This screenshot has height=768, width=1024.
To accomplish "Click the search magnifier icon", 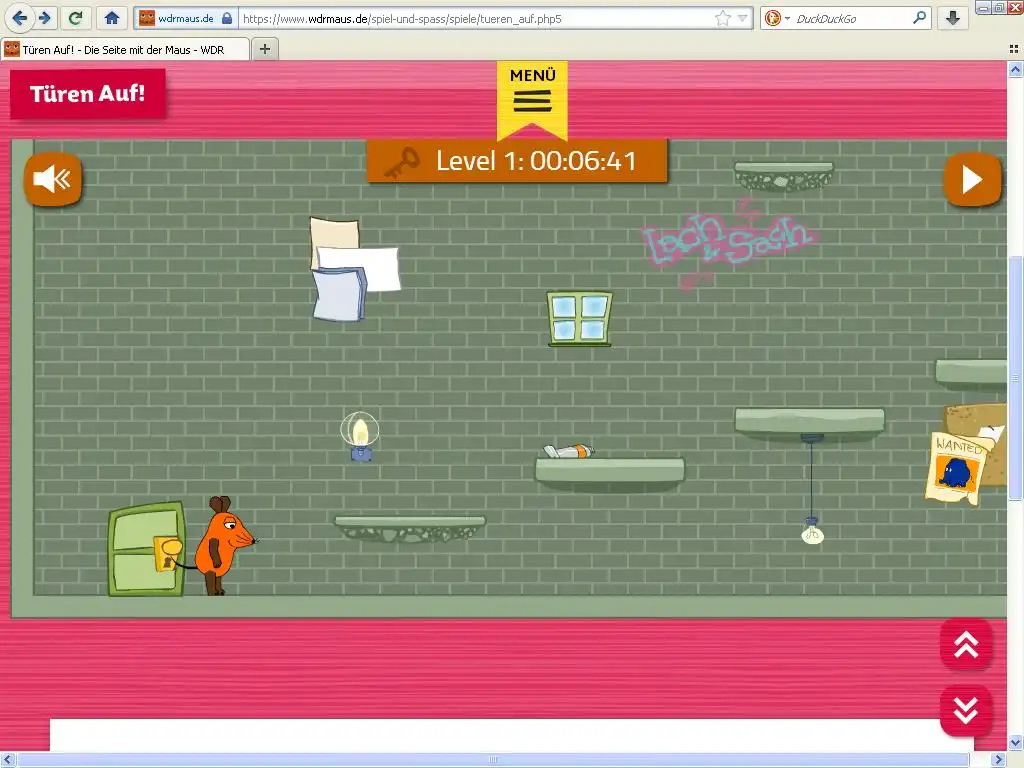I will (x=920, y=18).
